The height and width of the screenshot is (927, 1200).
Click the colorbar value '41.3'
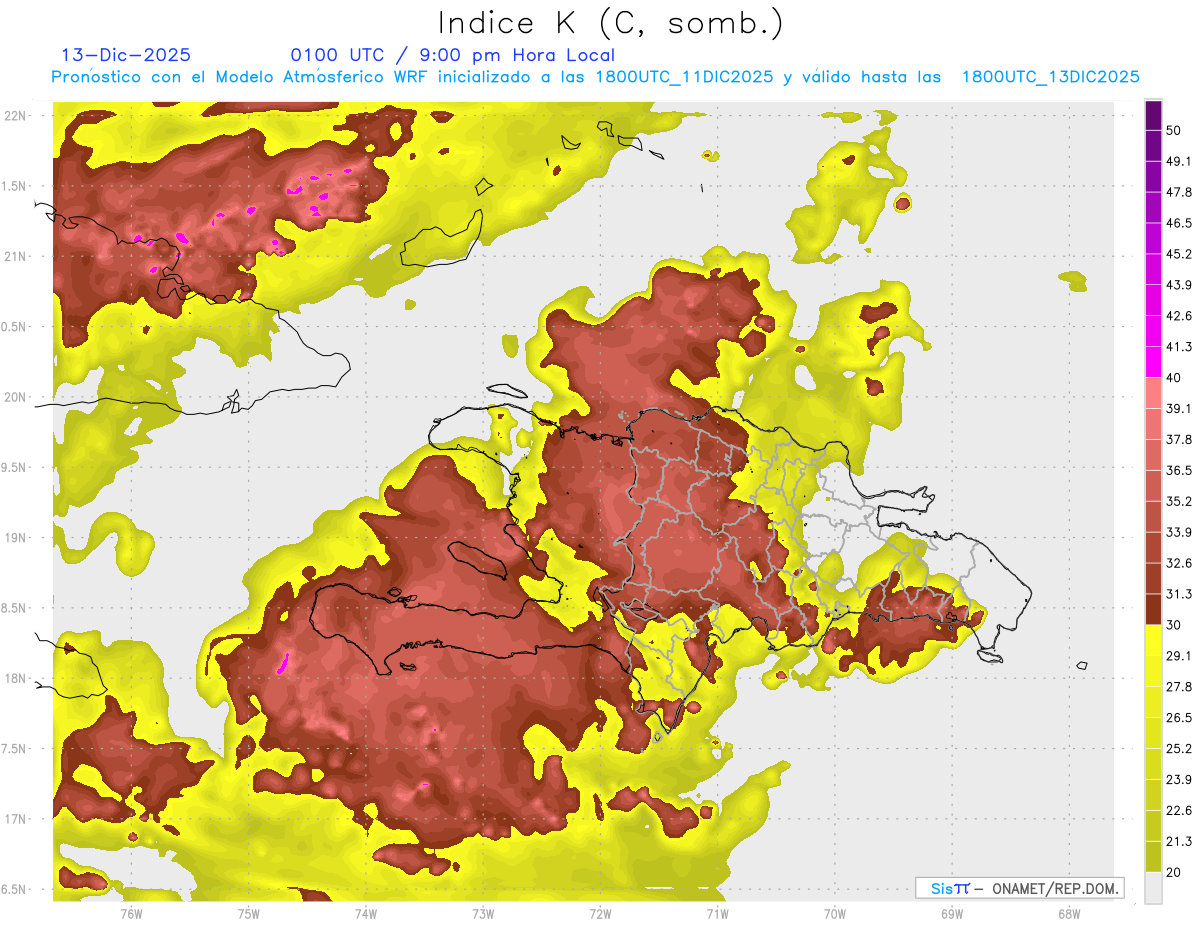click(1178, 348)
